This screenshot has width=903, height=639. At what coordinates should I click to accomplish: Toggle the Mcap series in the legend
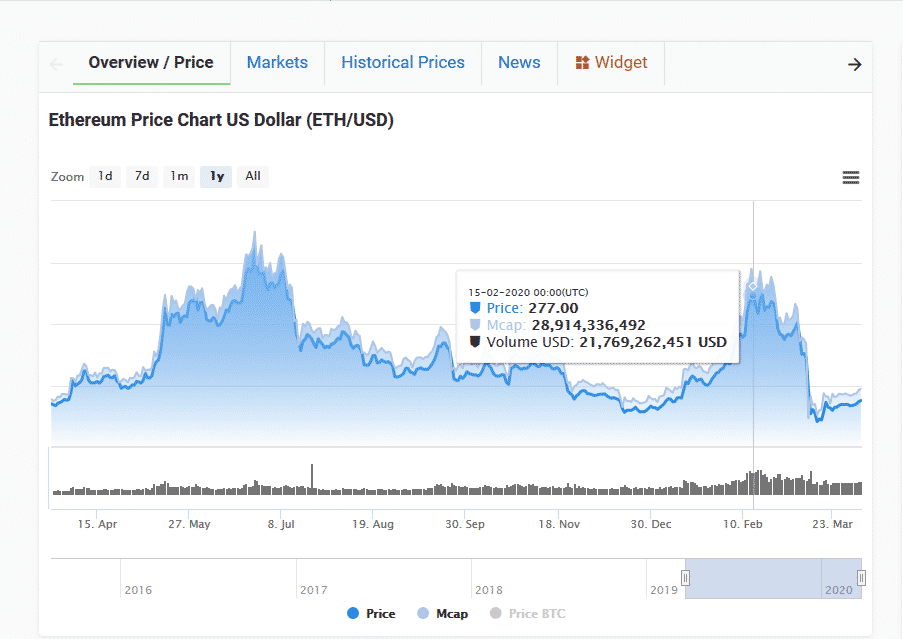[442, 614]
